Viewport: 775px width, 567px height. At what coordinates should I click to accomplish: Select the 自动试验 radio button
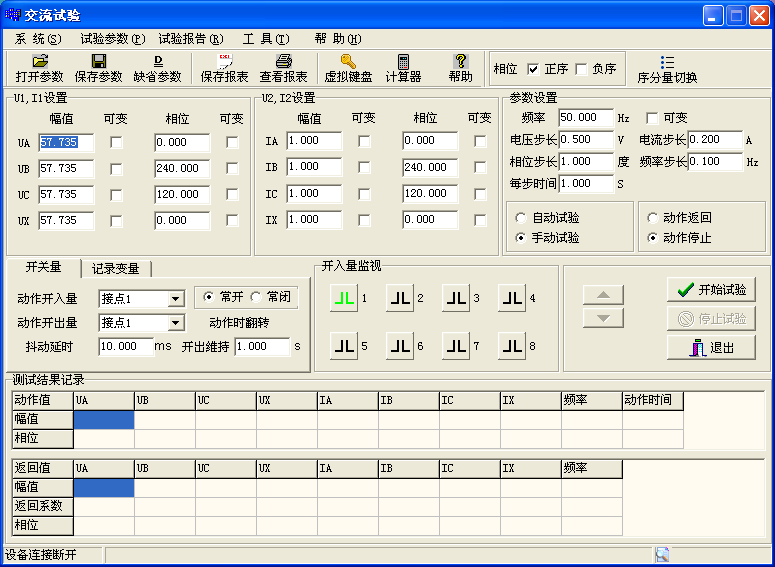point(520,218)
